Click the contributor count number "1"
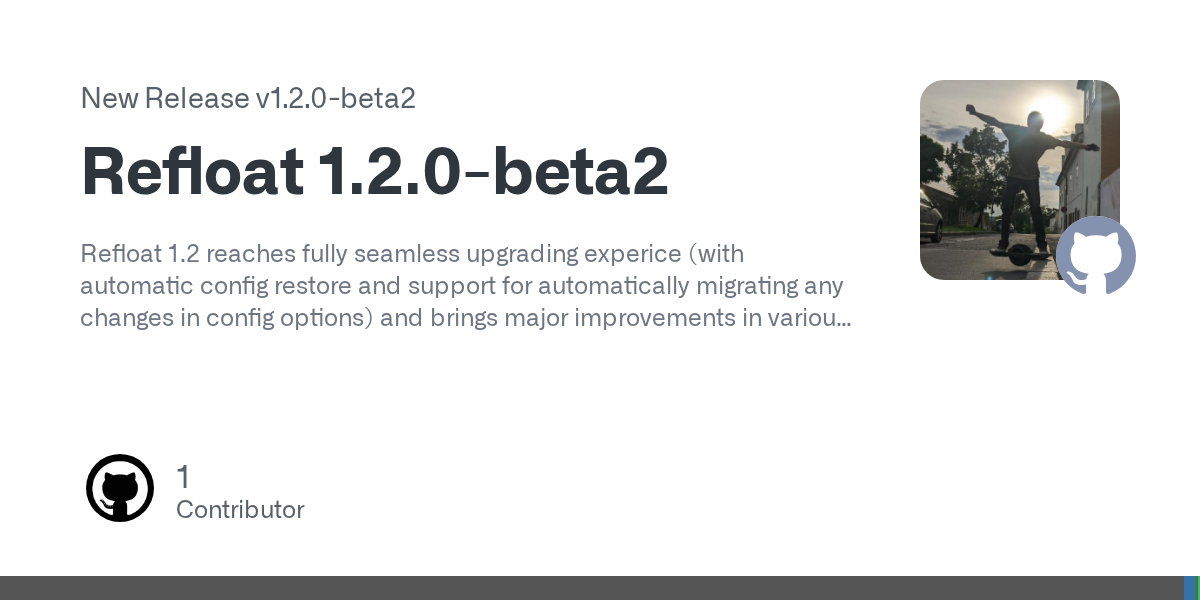This screenshot has width=1200, height=600. 183,477
